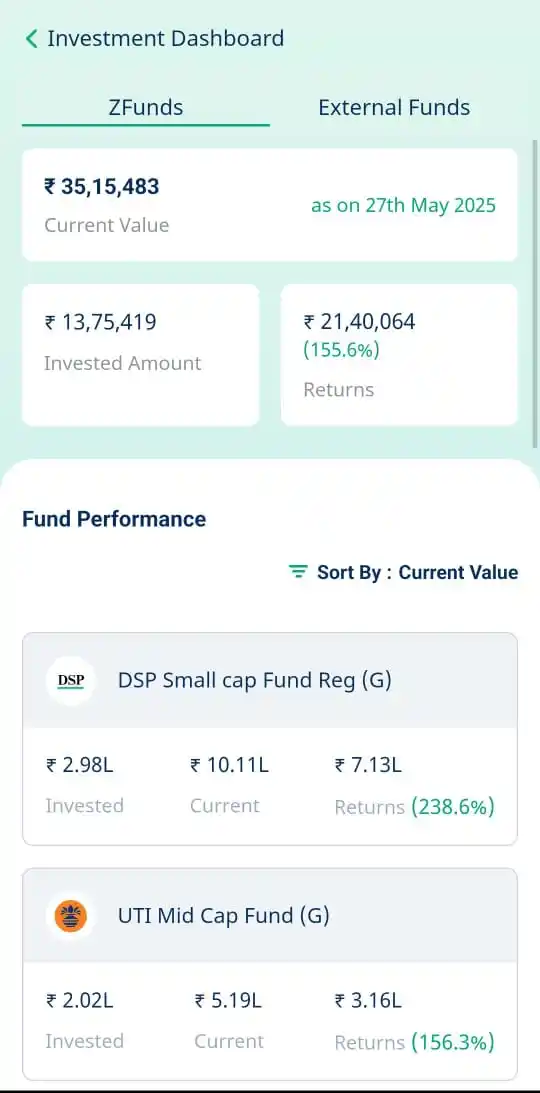Click the sort filter icon
This screenshot has height=1093, width=540.
298,572
